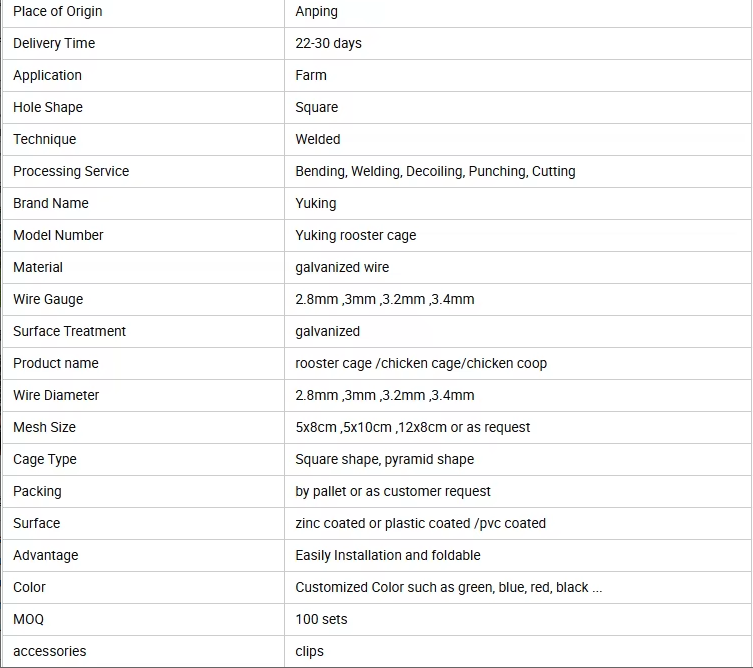Click the MOQ 100 sets value
The width and height of the screenshot is (753, 668).
coord(321,619)
